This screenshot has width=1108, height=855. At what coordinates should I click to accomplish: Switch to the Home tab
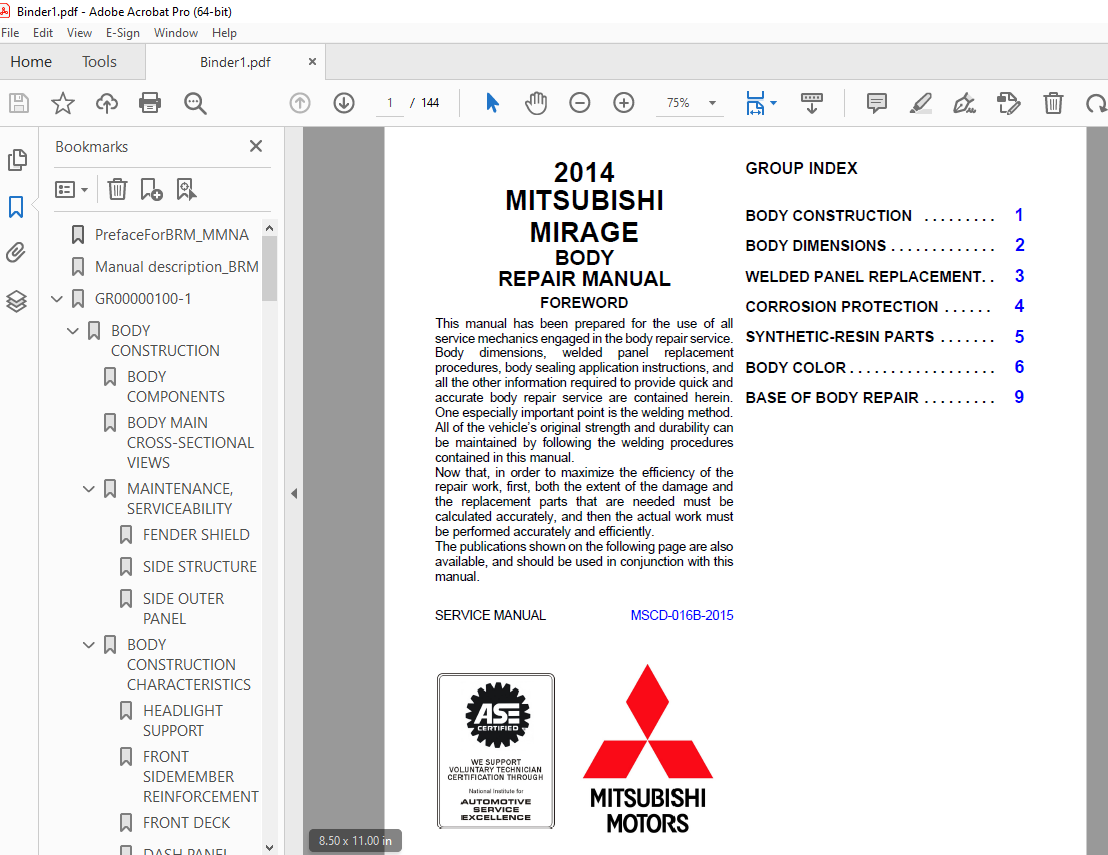pyautogui.click(x=31, y=61)
